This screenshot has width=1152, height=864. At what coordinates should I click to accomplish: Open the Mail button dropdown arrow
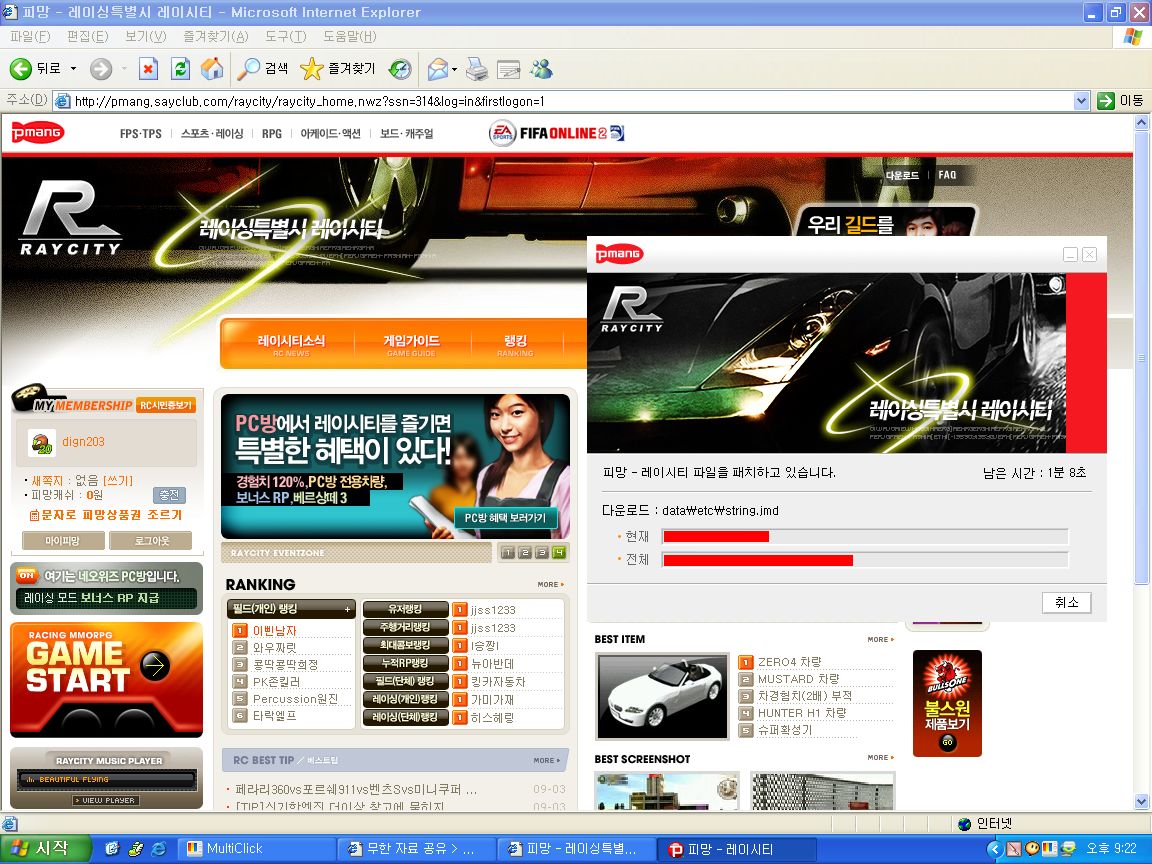454,70
